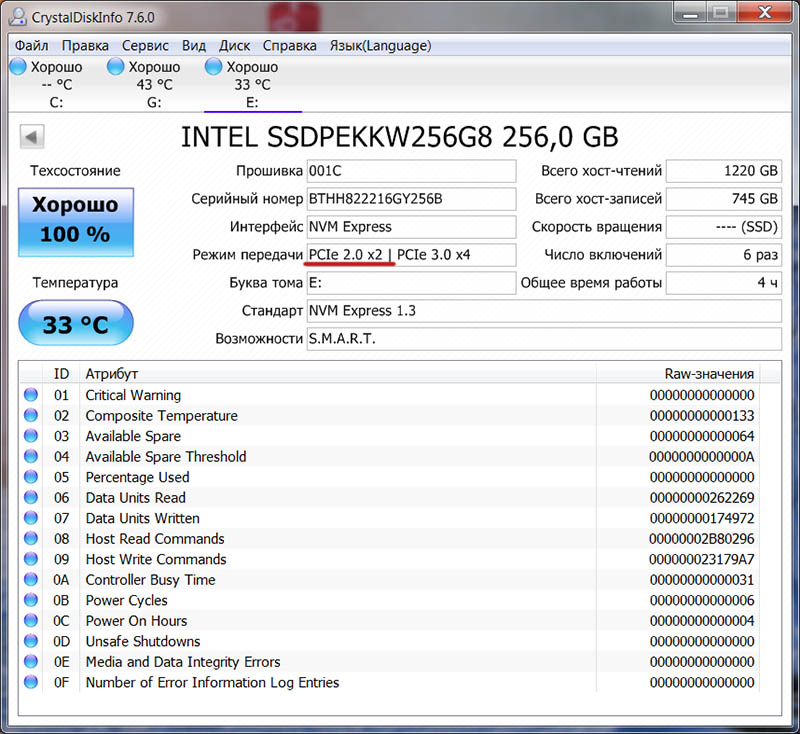Click status orb for Data Units Read

[31, 497]
